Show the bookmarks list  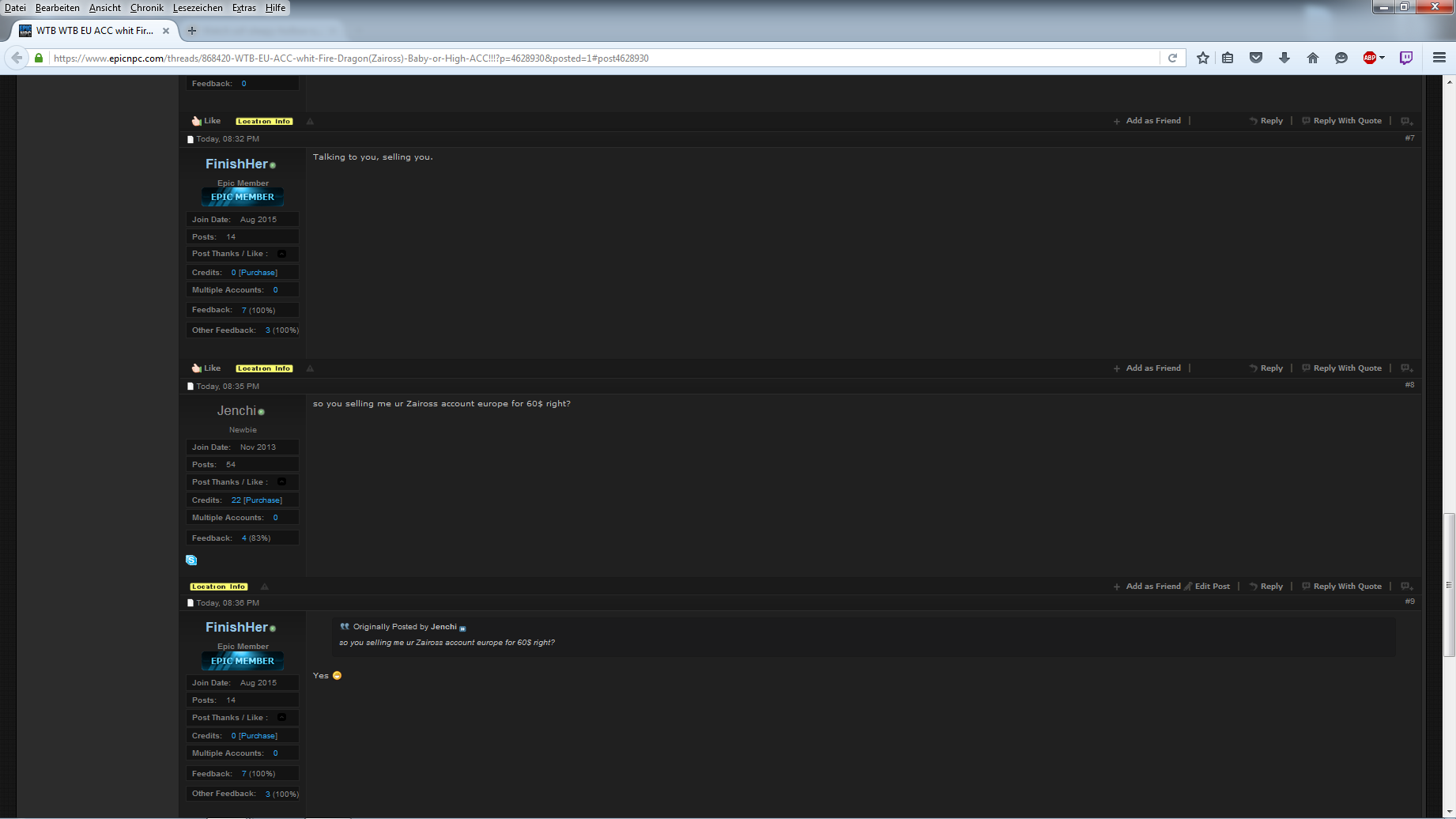(1228, 58)
